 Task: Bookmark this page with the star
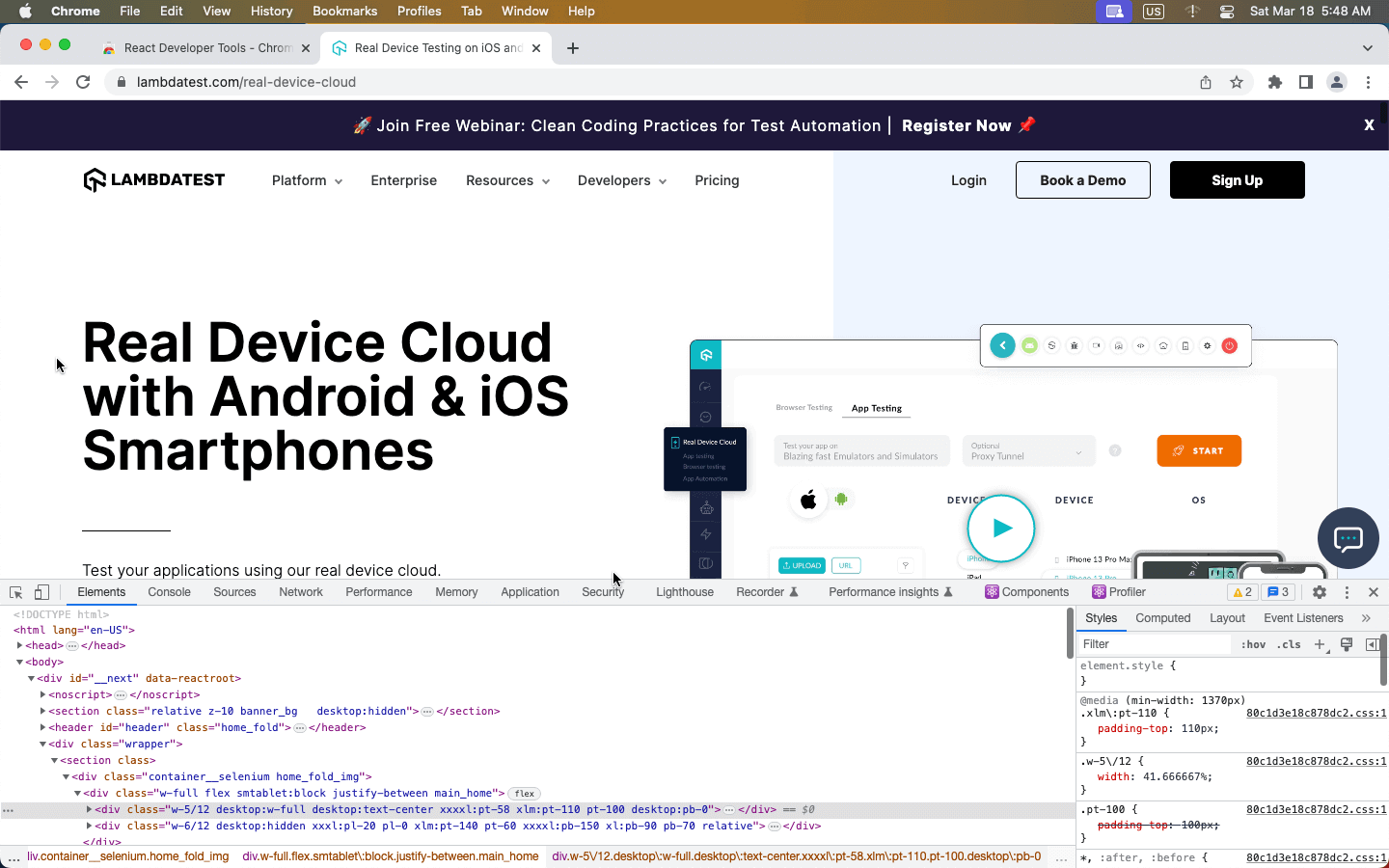point(1237,82)
